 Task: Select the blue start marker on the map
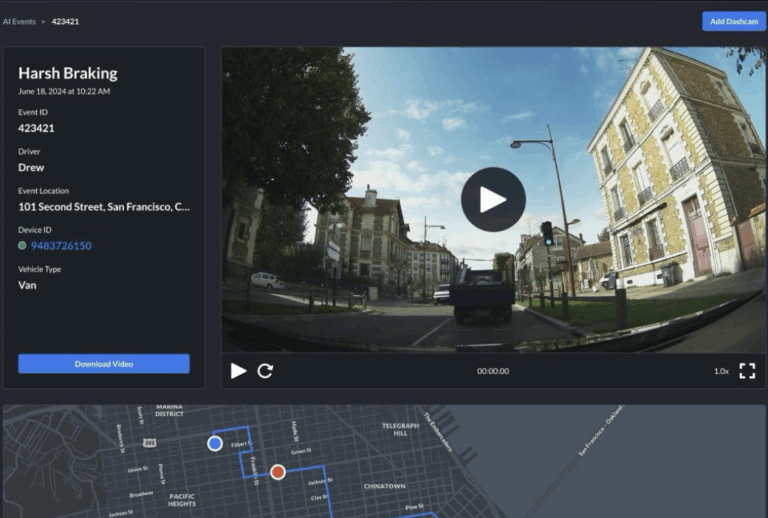click(214, 443)
